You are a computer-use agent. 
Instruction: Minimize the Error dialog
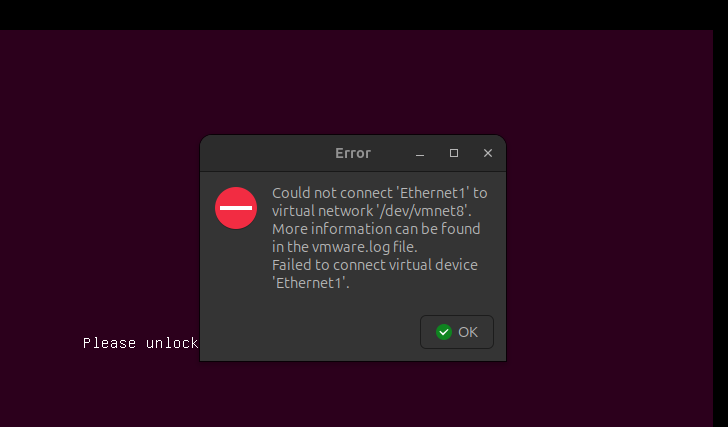tap(420, 153)
